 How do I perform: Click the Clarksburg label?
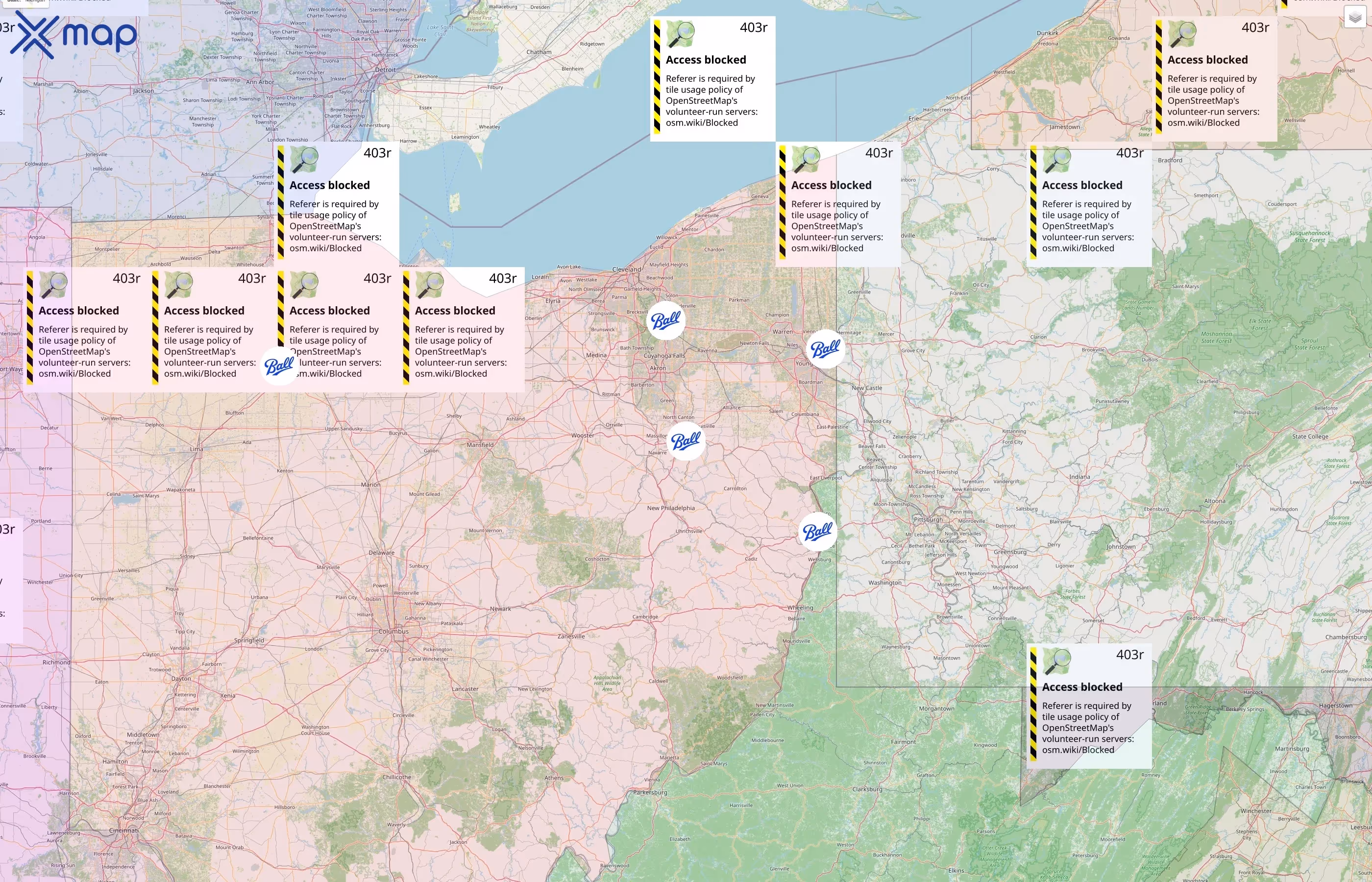coord(867,789)
